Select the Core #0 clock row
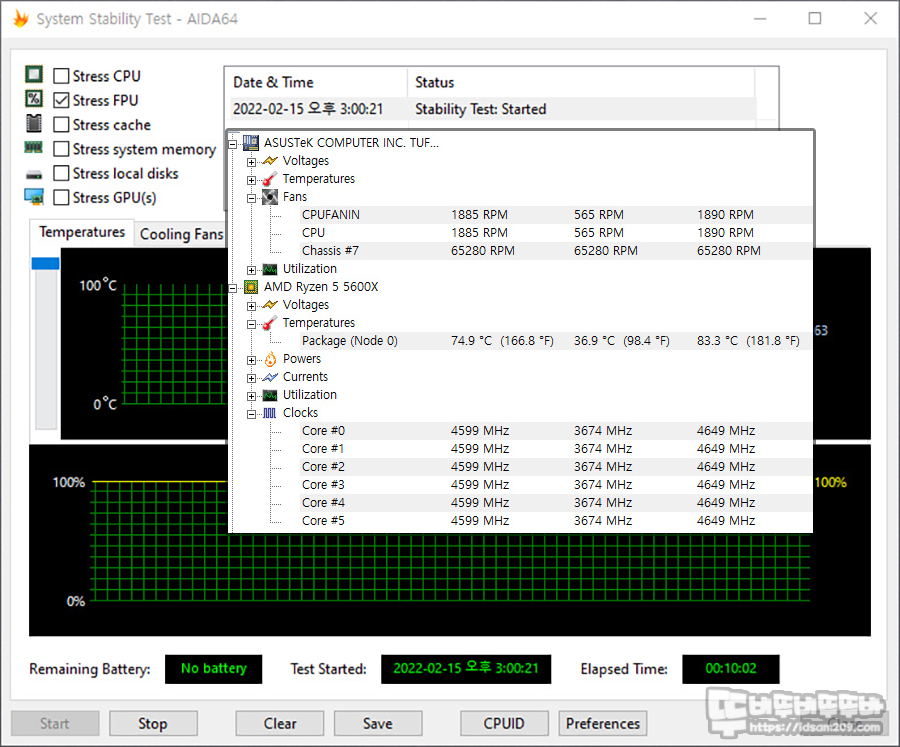Screen dimensions: 900x747 pos(554,431)
